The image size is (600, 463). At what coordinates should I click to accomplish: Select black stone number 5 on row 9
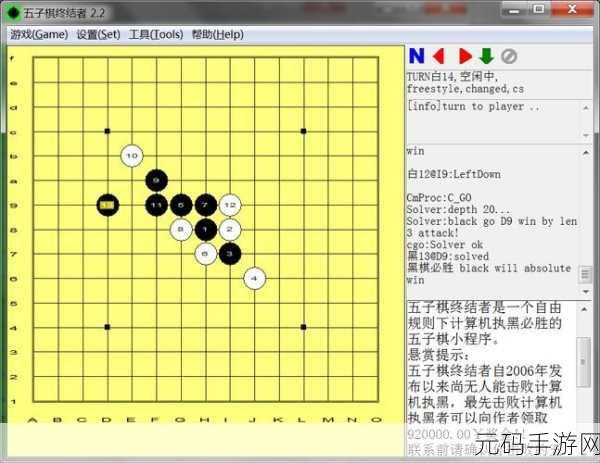click(181, 205)
